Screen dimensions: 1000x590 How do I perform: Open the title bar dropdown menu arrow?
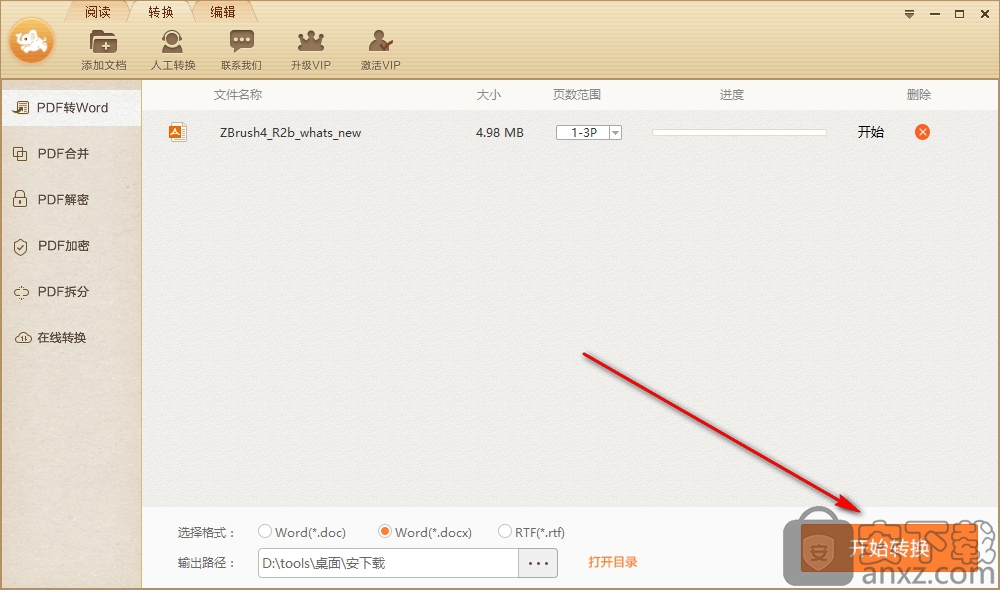click(x=909, y=14)
